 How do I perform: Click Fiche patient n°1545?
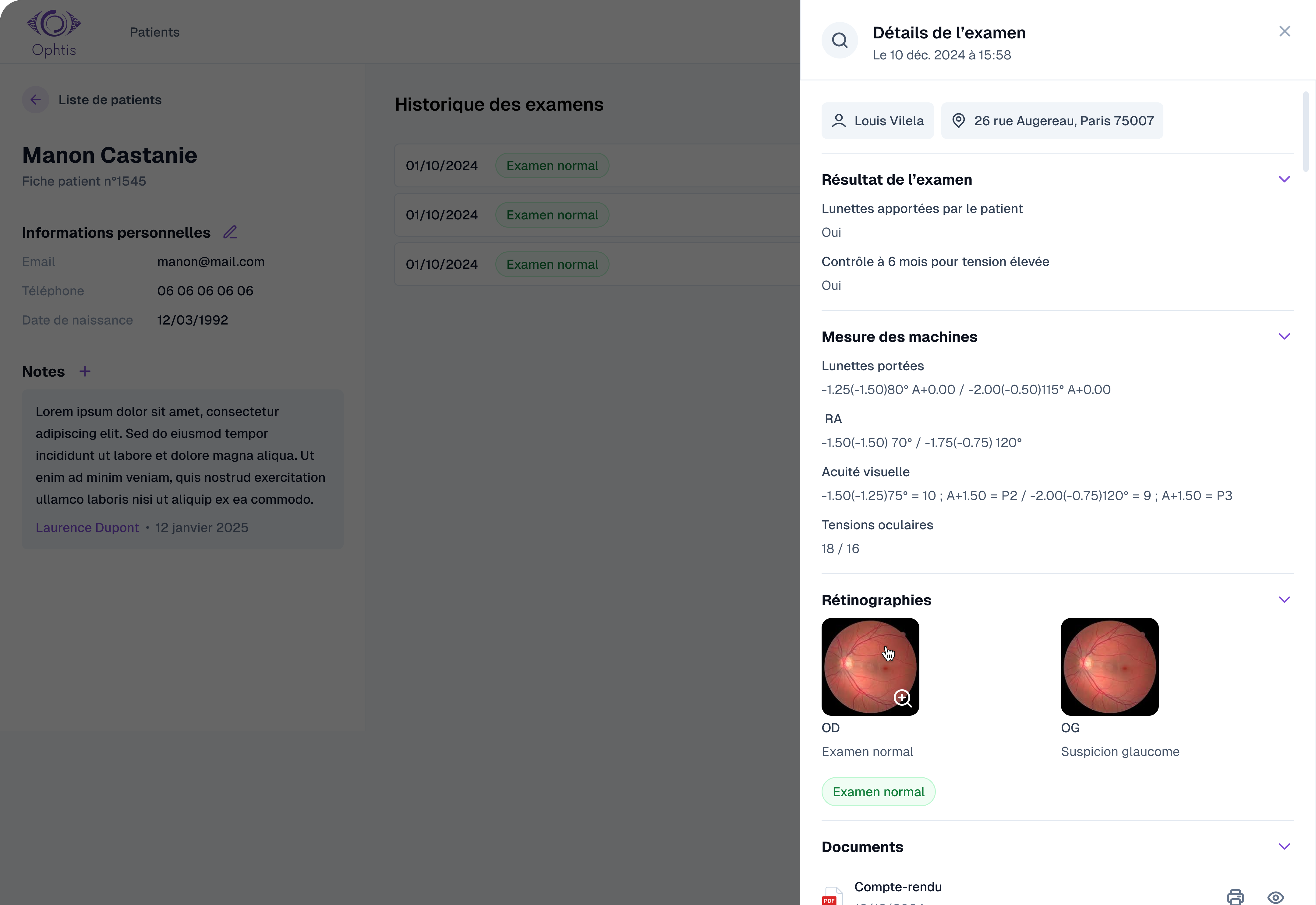pos(84,181)
